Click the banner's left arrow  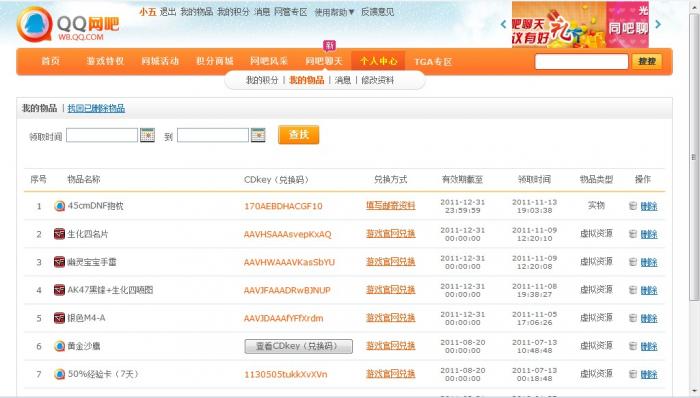point(503,24)
